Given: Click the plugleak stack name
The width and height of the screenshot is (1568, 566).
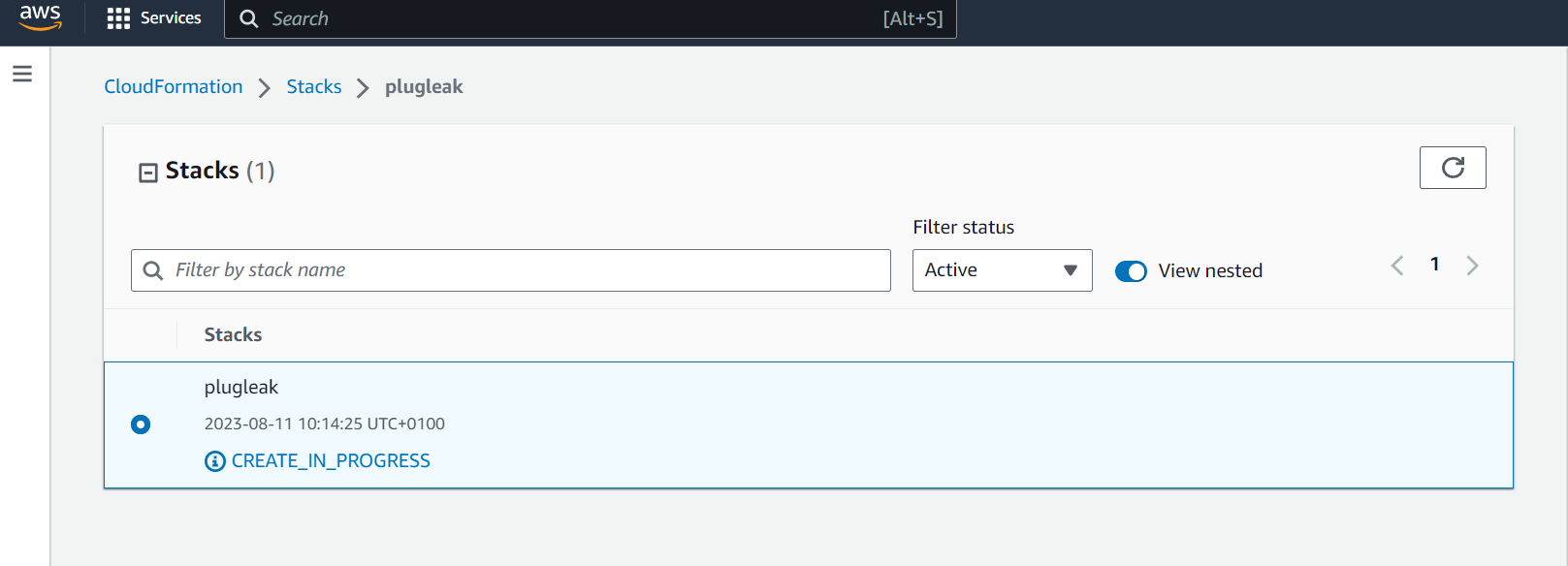Looking at the screenshot, I should click(x=241, y=387).
